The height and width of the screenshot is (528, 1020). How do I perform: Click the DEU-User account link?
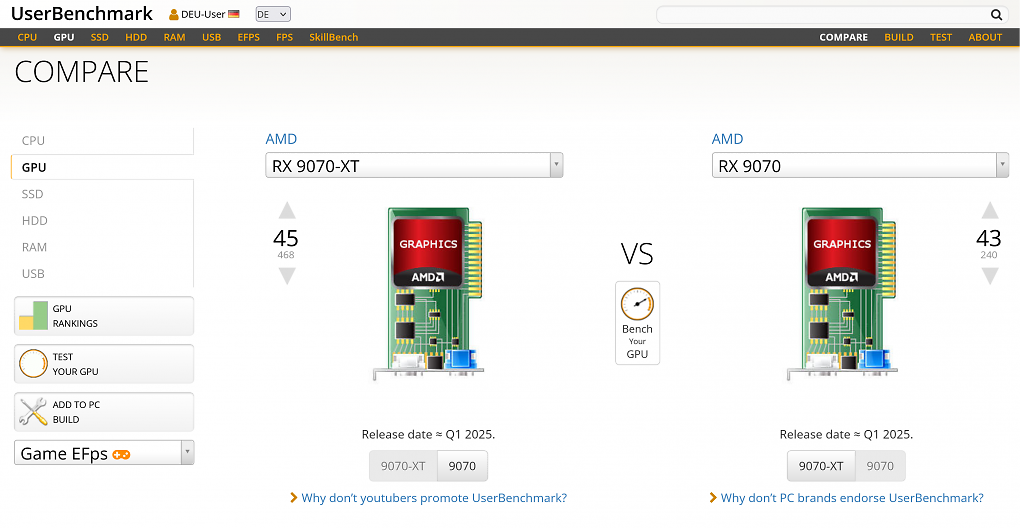click(203, 14)
